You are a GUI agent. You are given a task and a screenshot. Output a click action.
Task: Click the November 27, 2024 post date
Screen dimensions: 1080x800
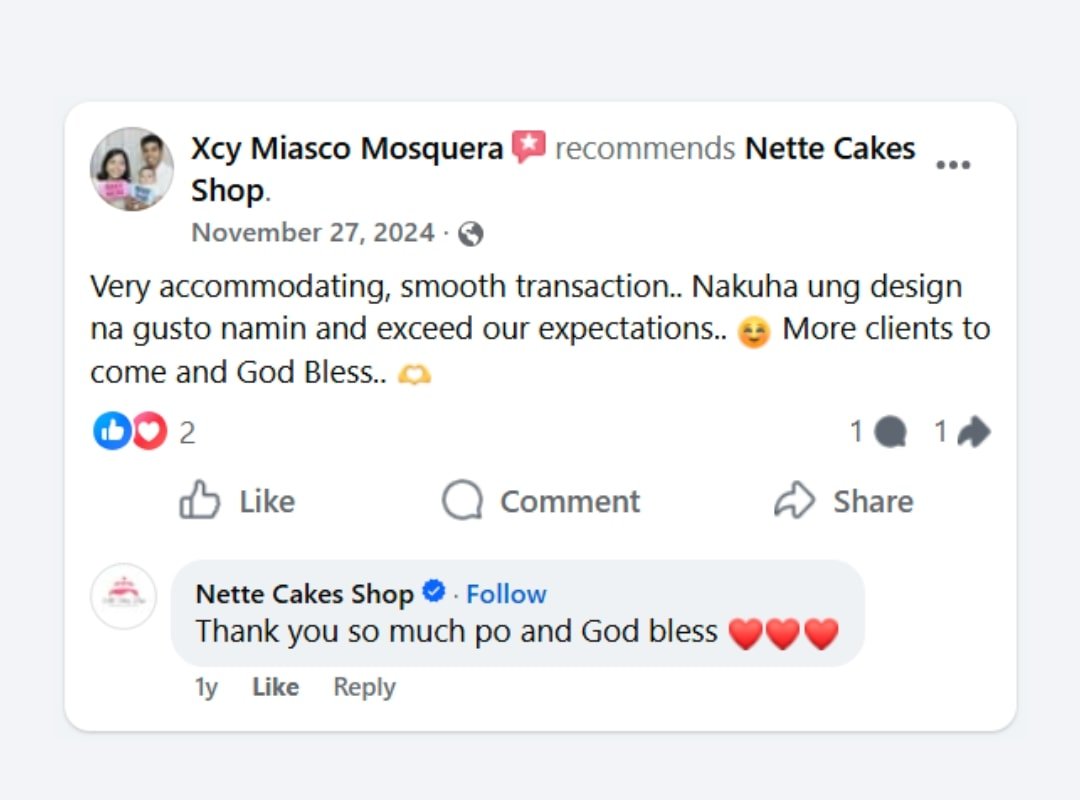[313, 233]
